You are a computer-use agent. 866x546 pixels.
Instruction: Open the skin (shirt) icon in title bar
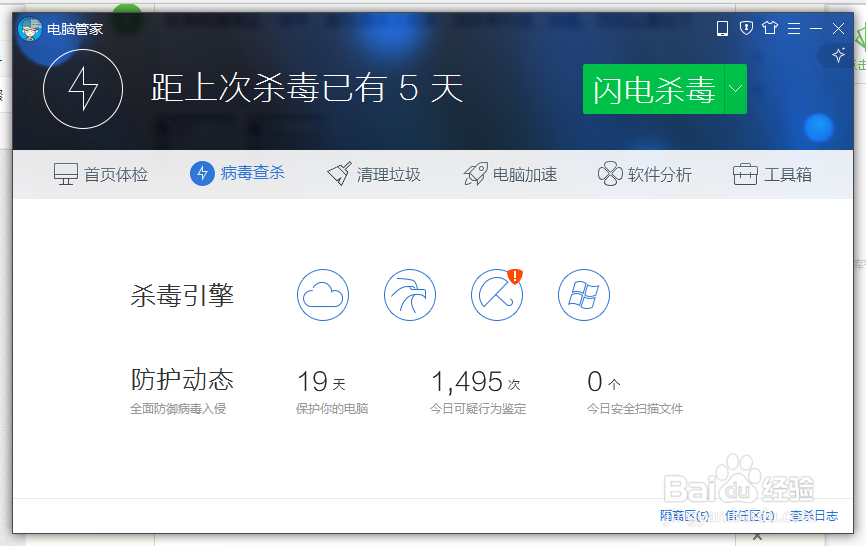coord(770,28)
